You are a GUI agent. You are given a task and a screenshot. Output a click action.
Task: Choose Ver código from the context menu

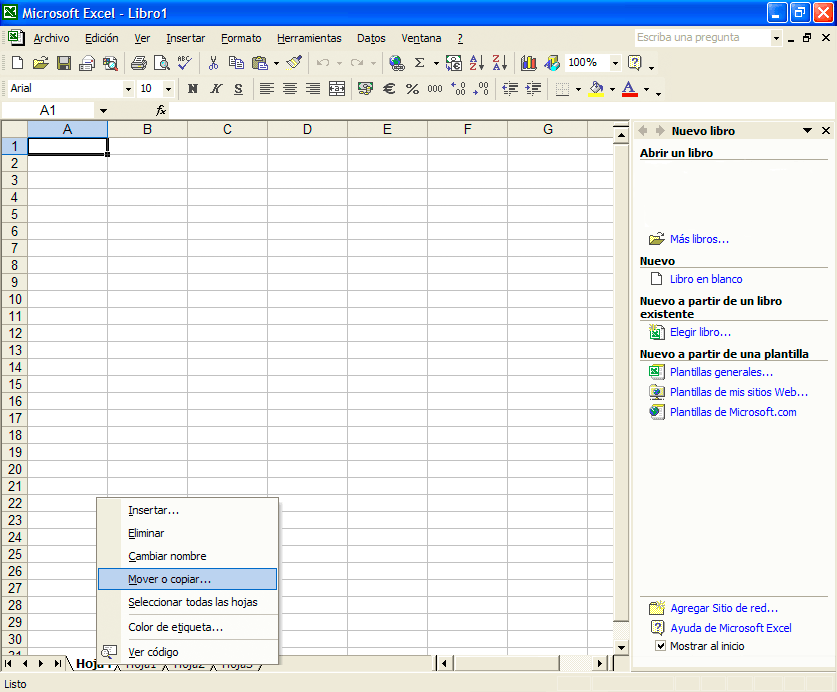tap(187, 652)
